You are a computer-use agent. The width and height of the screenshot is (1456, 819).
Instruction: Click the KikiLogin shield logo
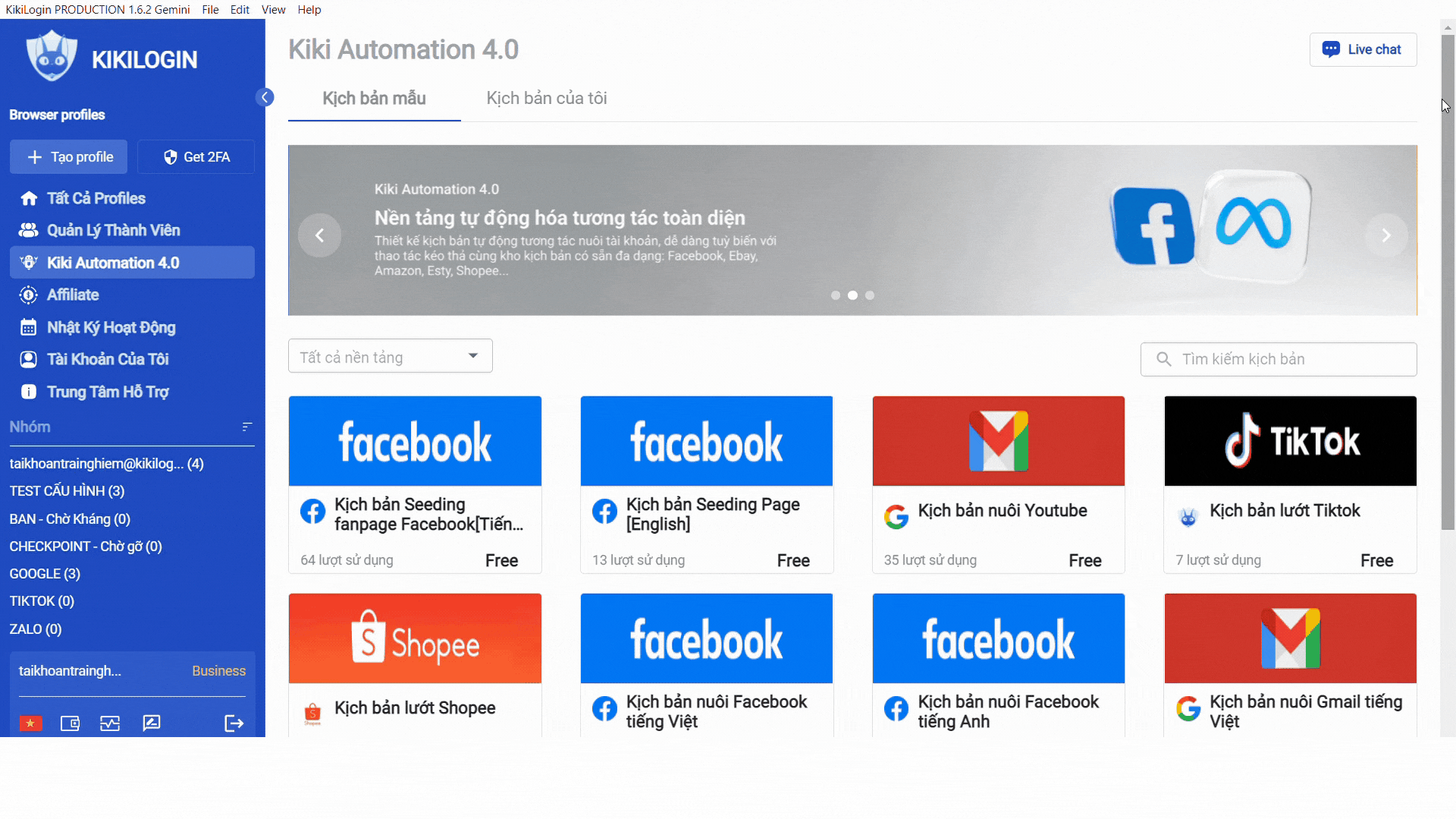point(51,55)
